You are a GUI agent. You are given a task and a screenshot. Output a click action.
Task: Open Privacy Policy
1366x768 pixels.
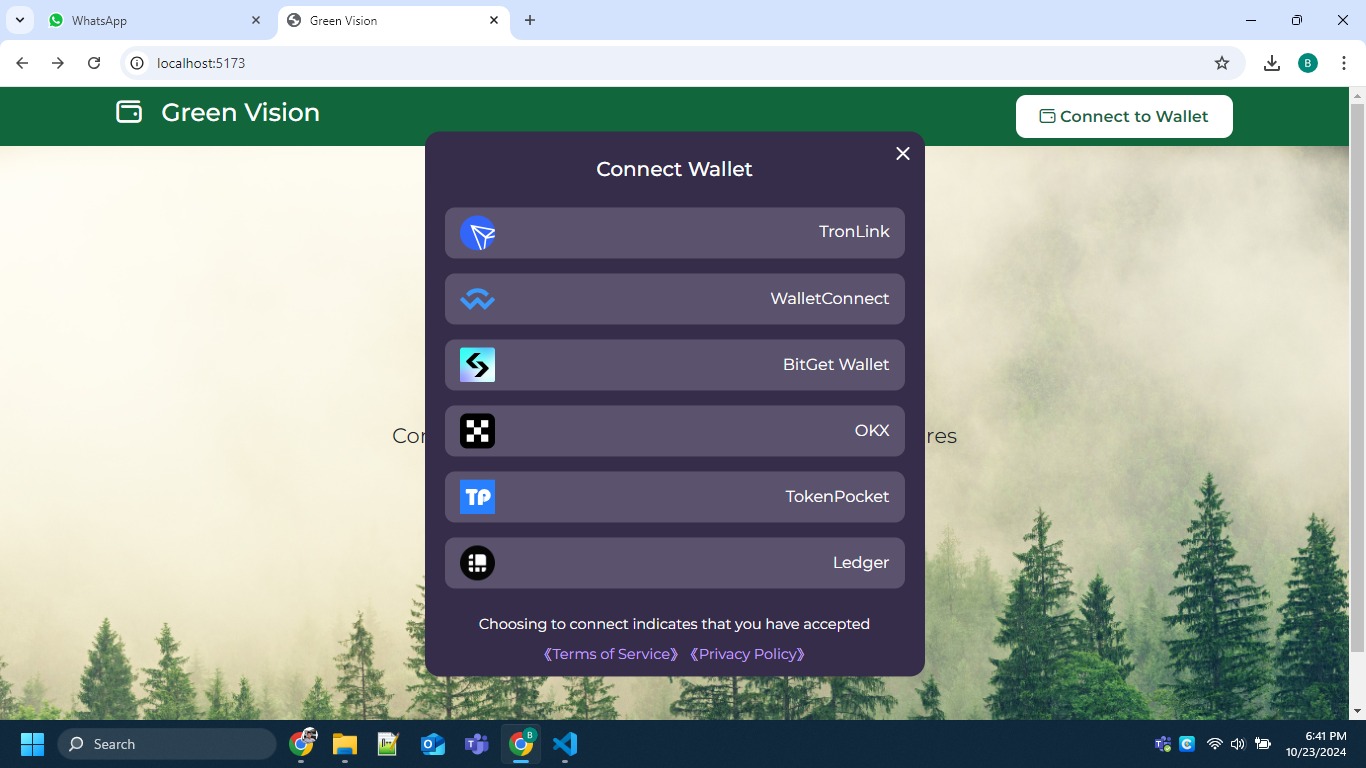747,654
